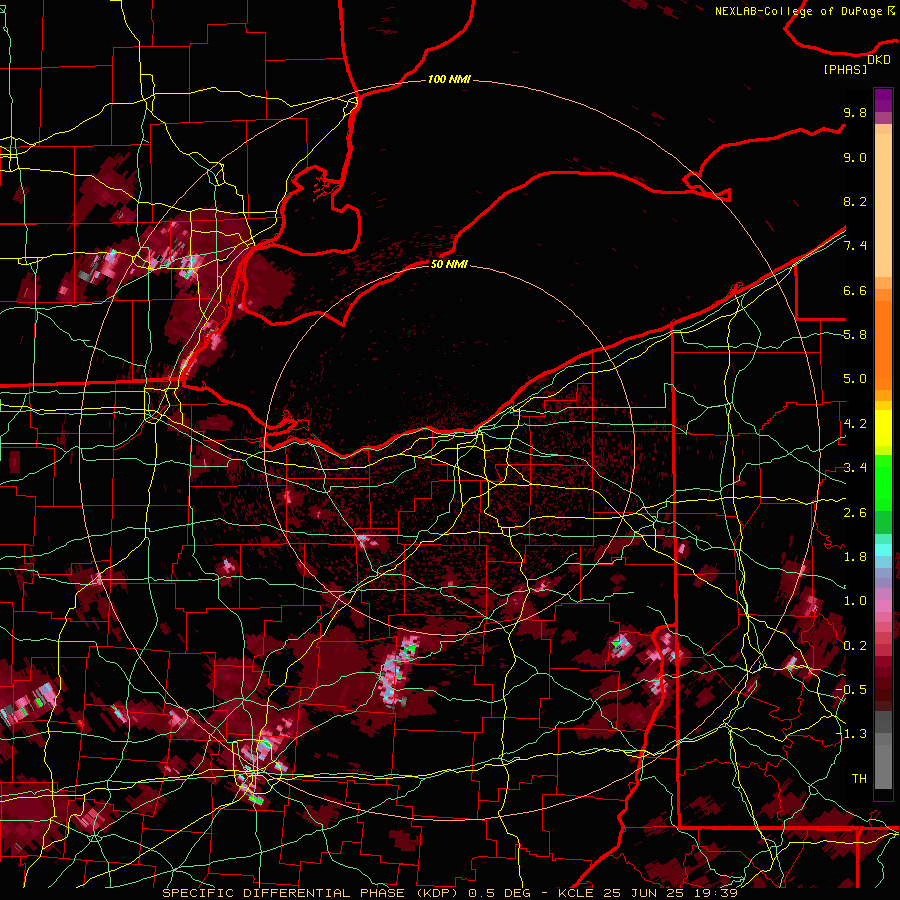Image resolution: width=900 pixels, height=900 pixels.
Task: Click the 1.8 scale value
Action: point(855,557)
